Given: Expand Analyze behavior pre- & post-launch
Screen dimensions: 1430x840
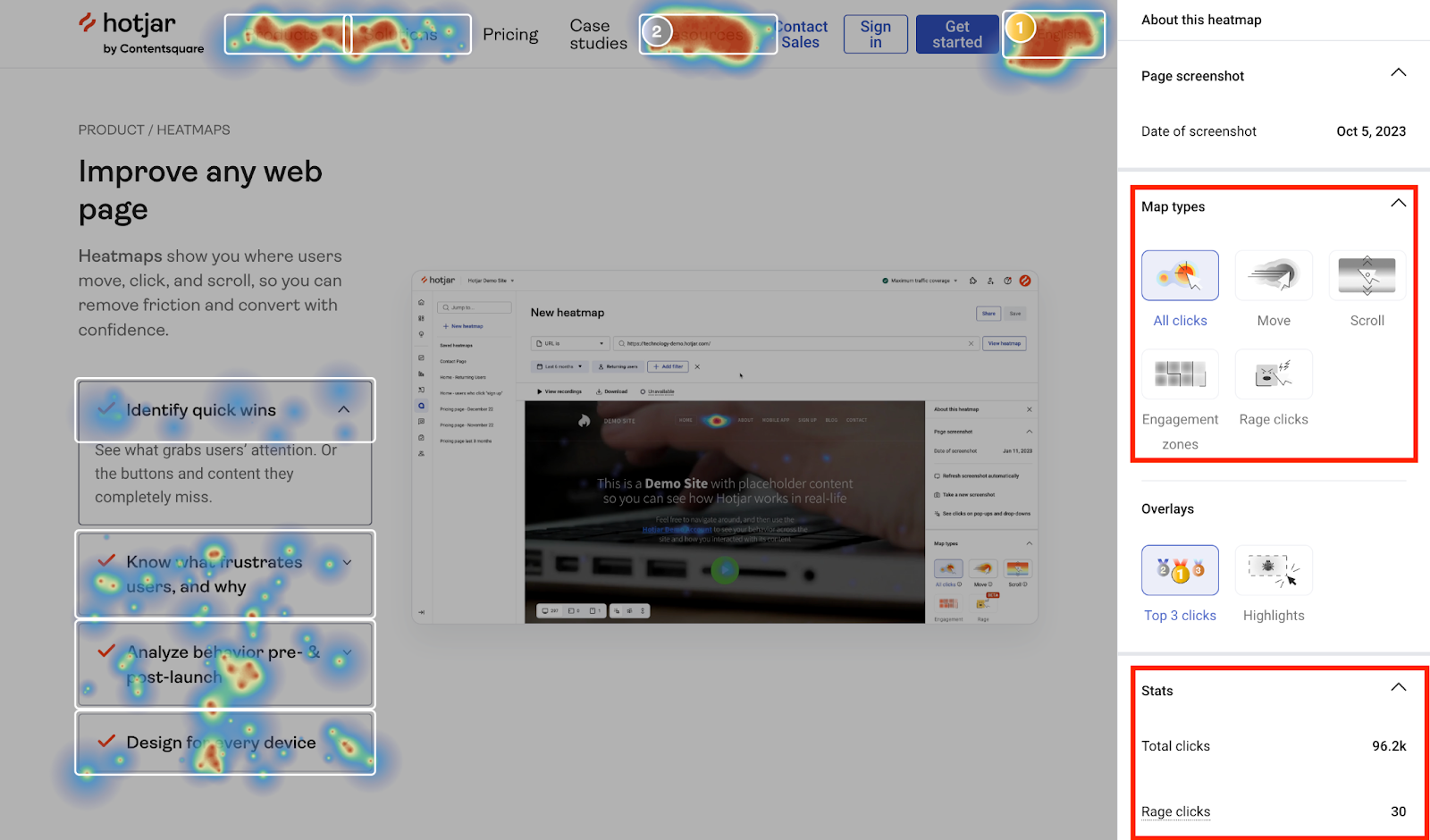Looking at the screenshot, I should click(x=225, y=664).
